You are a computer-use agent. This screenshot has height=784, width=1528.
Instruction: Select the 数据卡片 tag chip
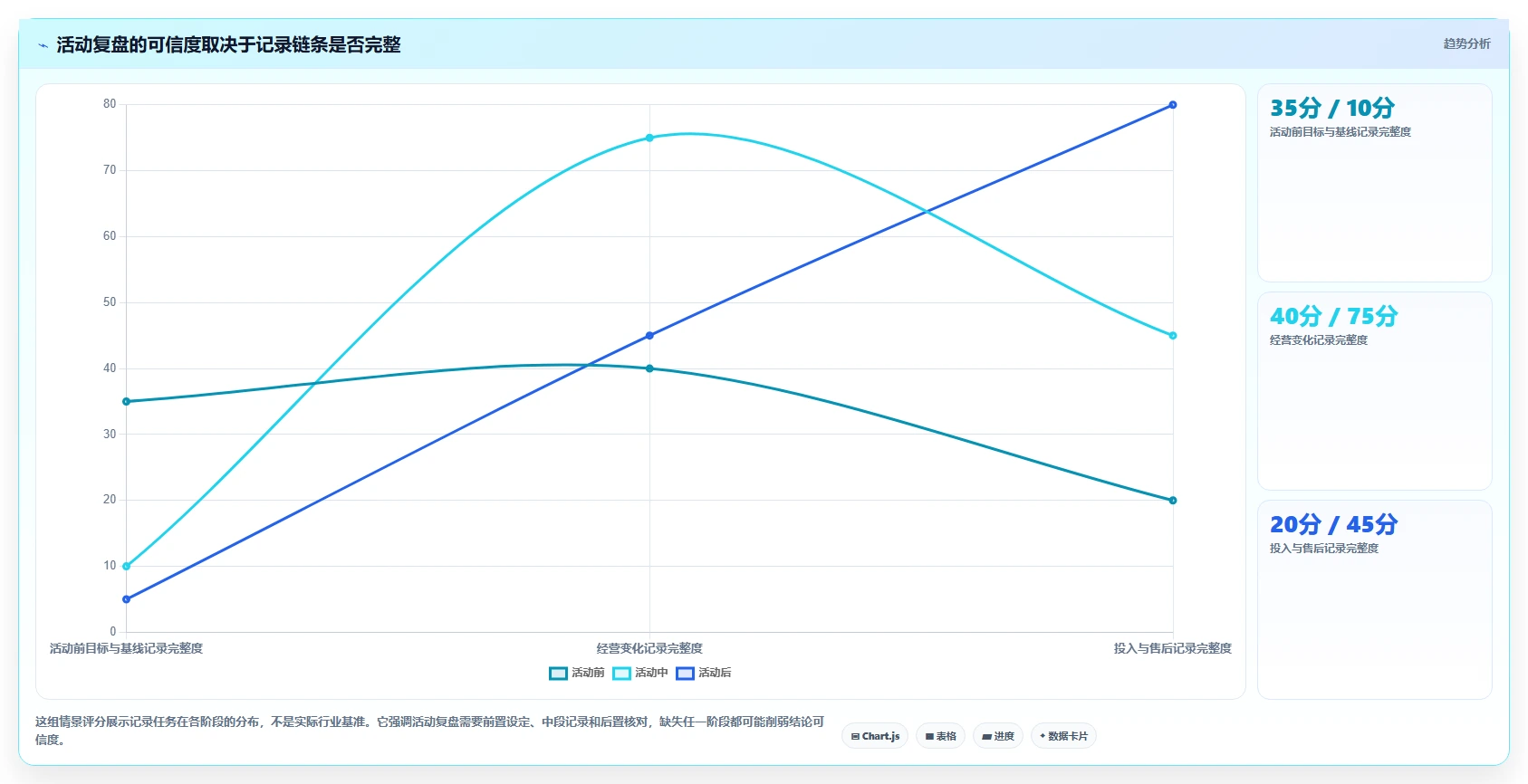tap(1063, 736)
